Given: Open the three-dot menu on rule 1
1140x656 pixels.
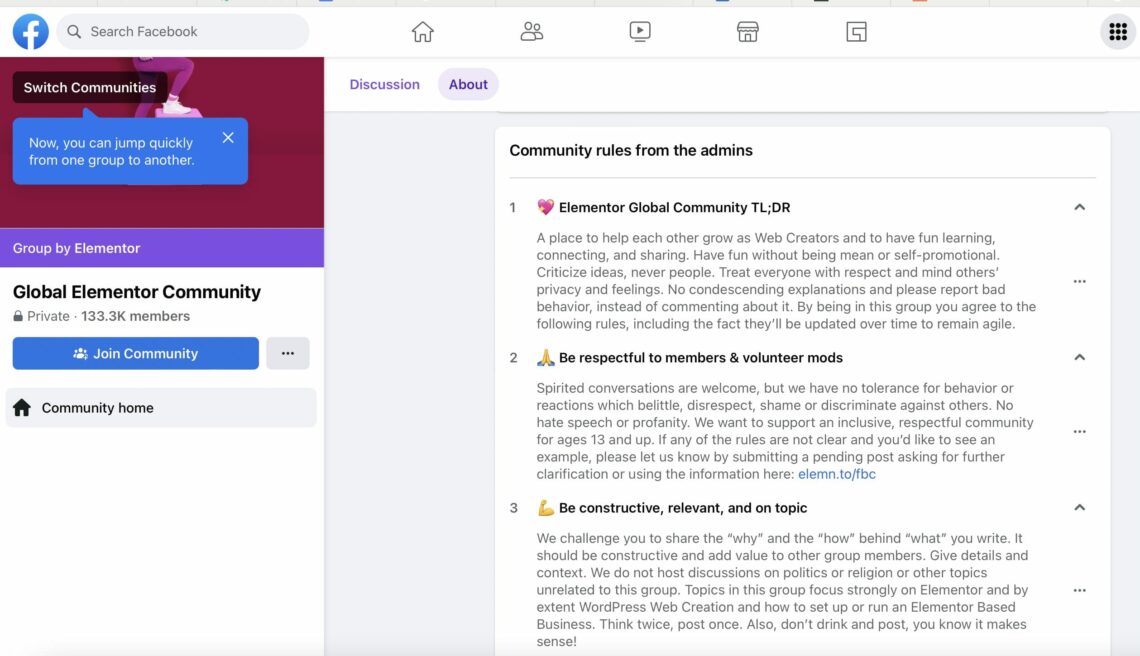Looking at the screenshot, I should [x=1079, y=281].
